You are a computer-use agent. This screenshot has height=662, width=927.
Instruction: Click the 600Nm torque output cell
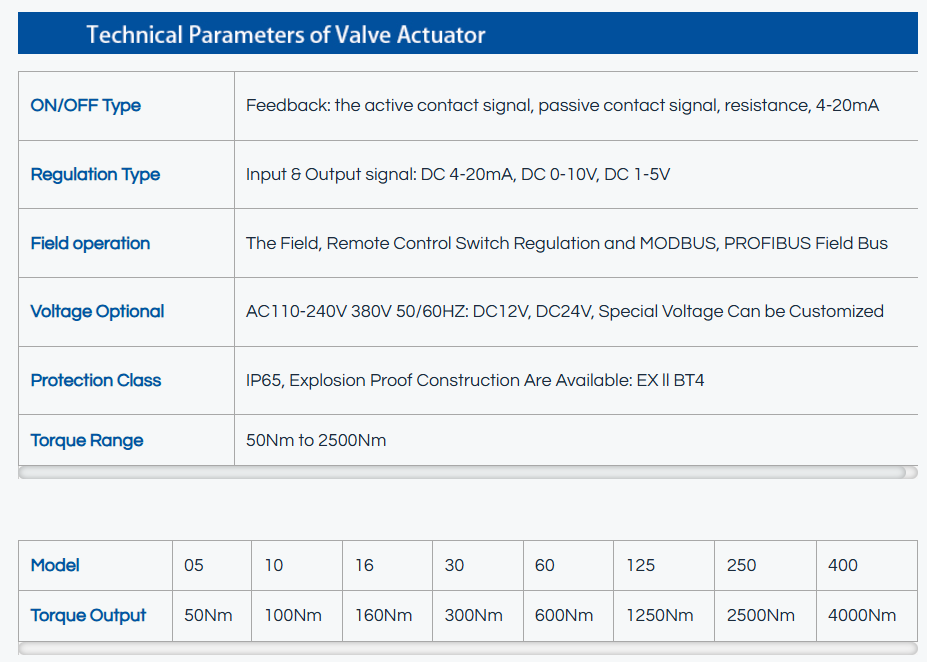[564, 615]
